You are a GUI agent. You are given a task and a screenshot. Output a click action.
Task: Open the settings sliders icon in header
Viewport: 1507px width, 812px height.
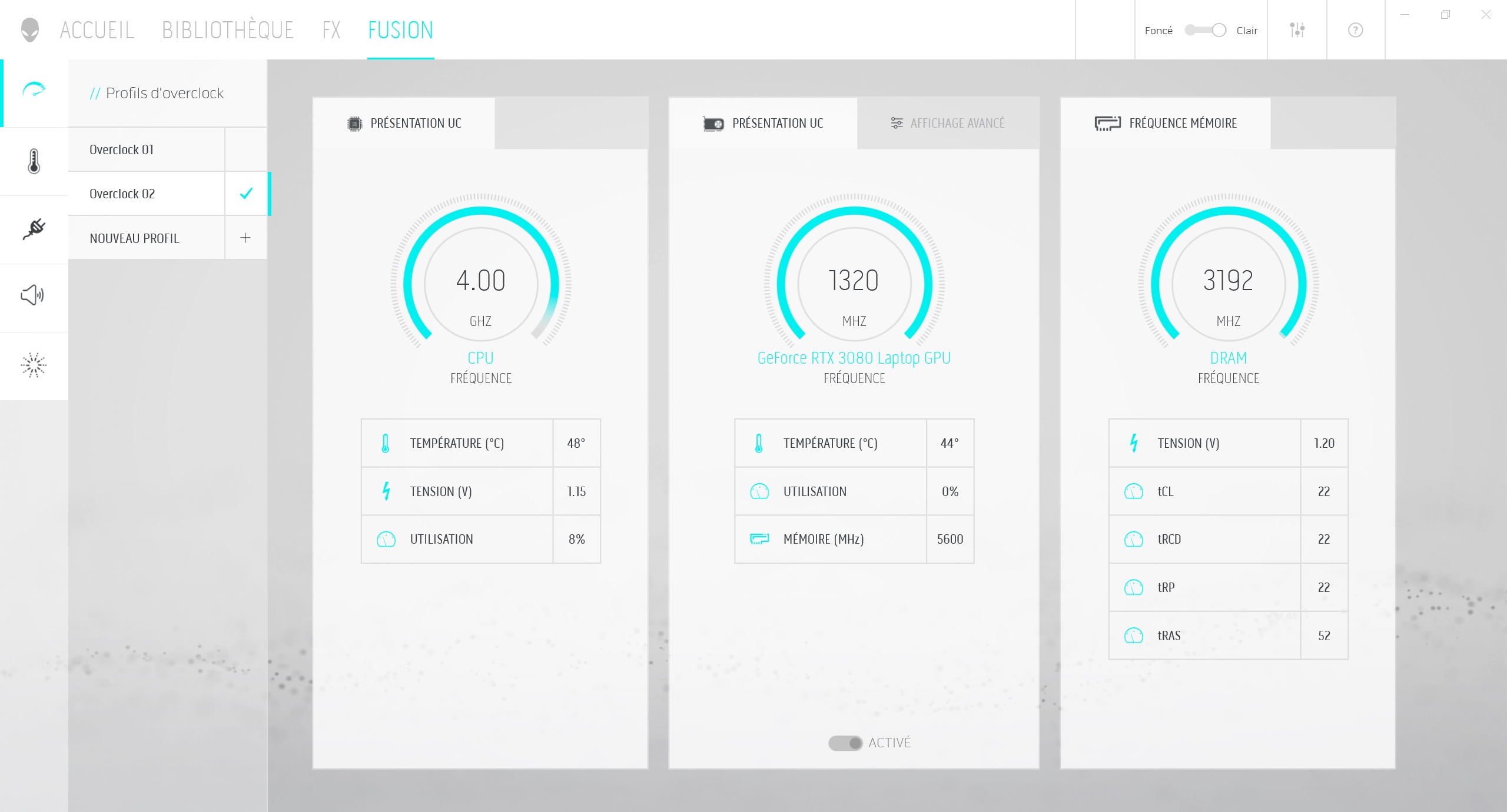click(1297, 30)
